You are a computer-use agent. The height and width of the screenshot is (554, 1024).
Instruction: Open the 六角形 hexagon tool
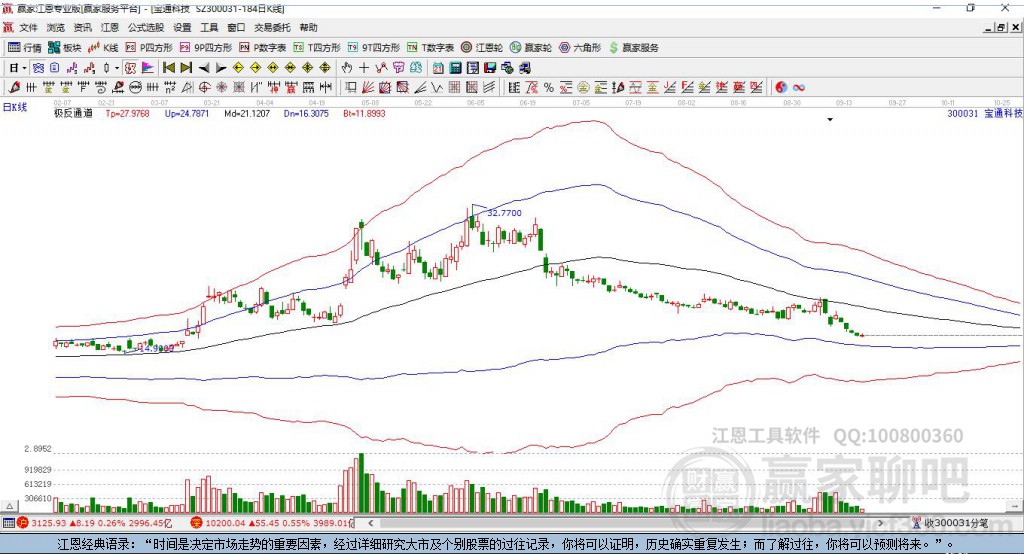(580, 48)
